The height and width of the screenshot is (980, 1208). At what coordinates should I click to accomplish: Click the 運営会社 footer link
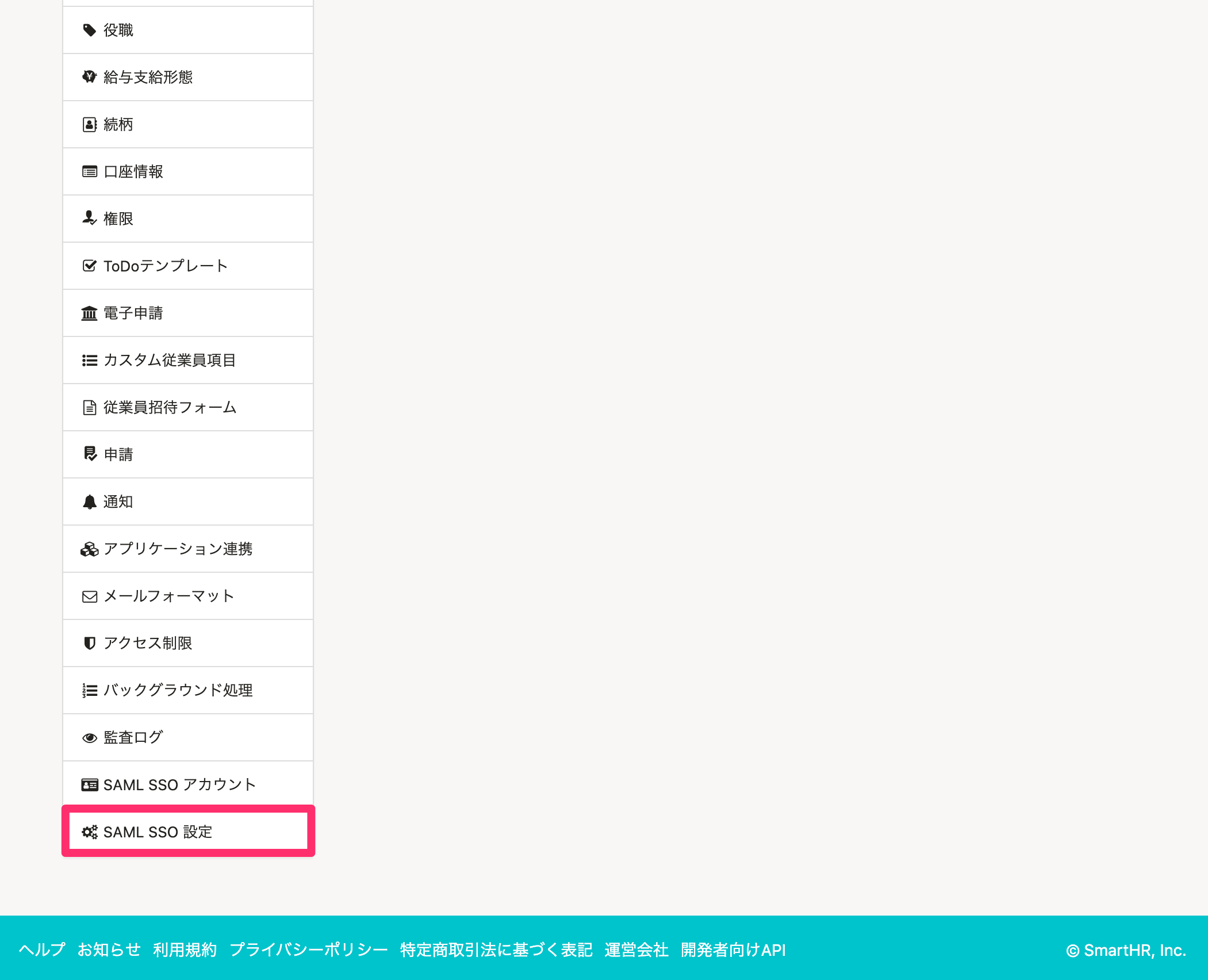click(x=636, y=950)
